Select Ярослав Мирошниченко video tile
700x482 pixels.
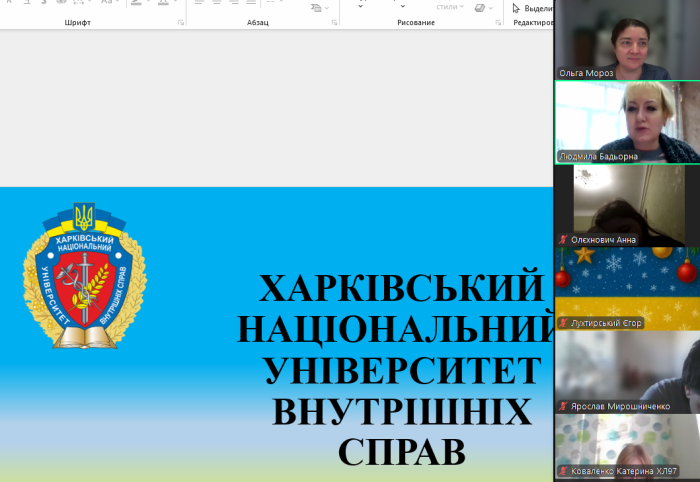pyautogui.click(x=627, y=372)
